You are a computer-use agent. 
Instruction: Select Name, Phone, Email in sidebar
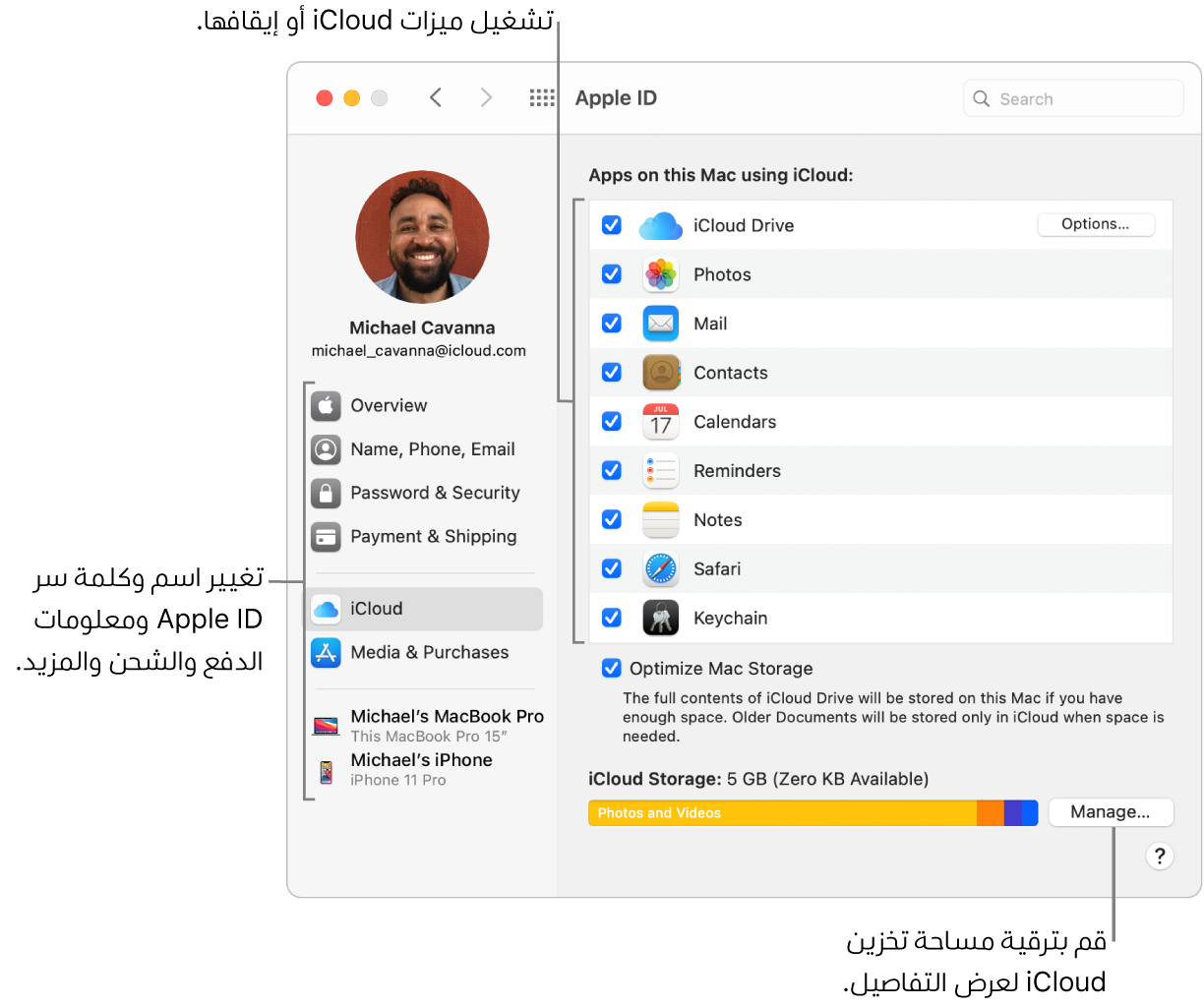pos(423,449)
